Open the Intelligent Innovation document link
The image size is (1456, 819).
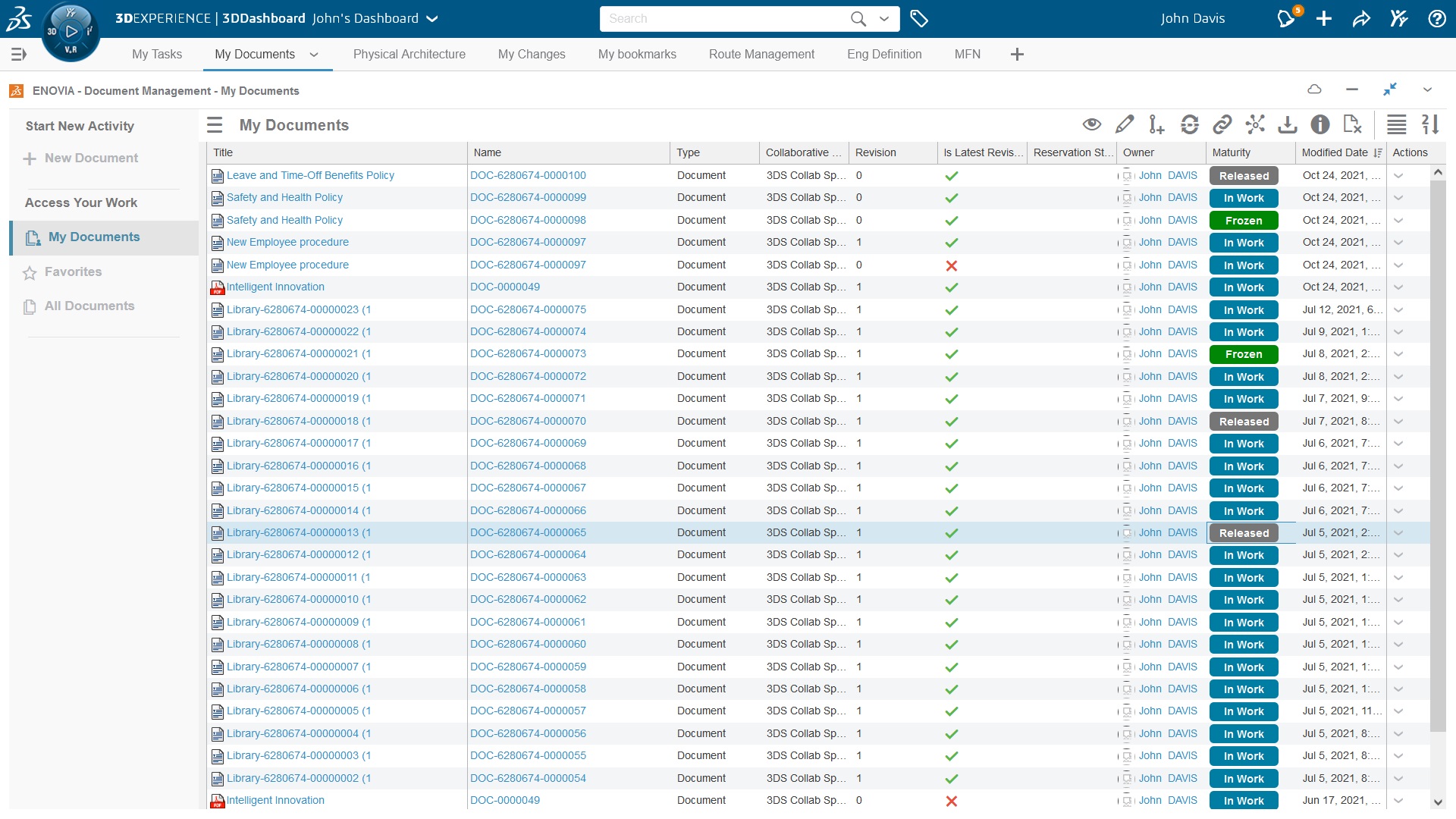pyautogui.click(x=275, y=287)
